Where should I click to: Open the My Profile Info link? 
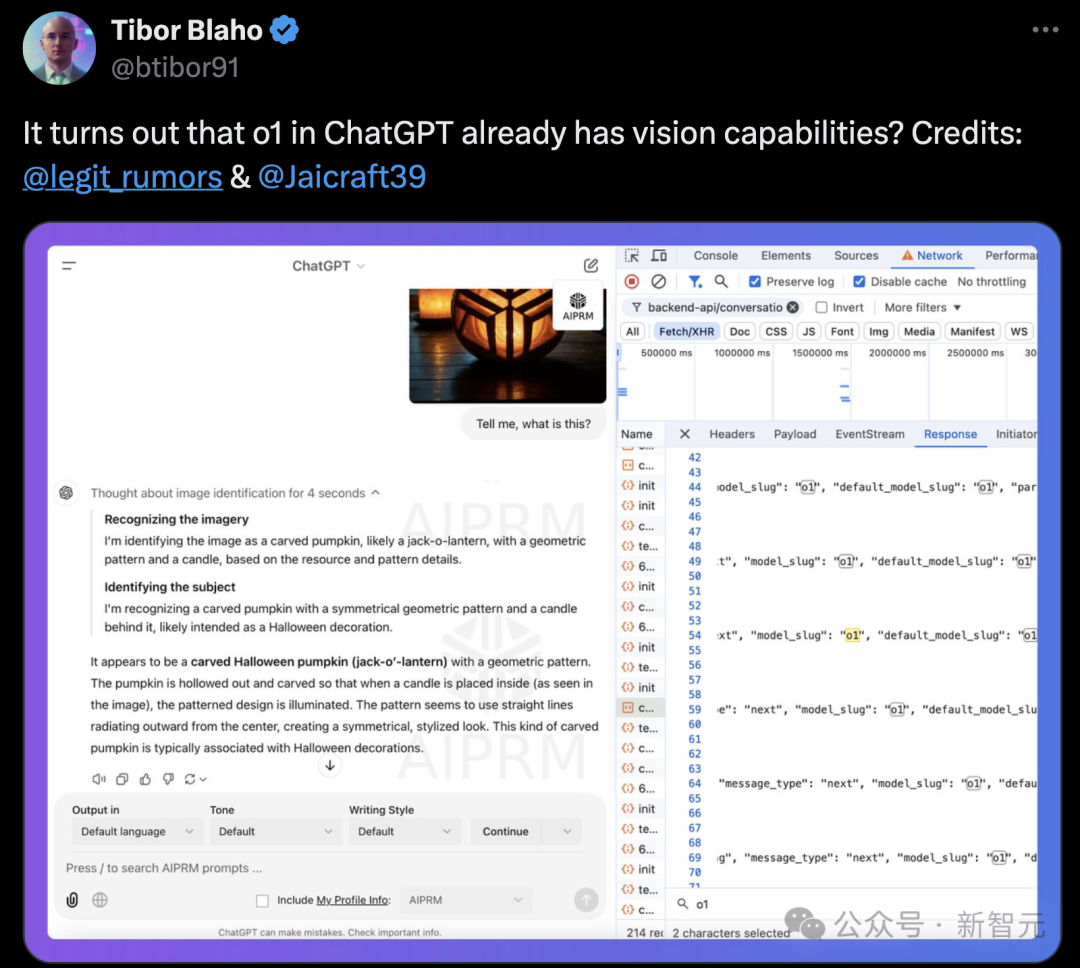click(x=352, y=900)
